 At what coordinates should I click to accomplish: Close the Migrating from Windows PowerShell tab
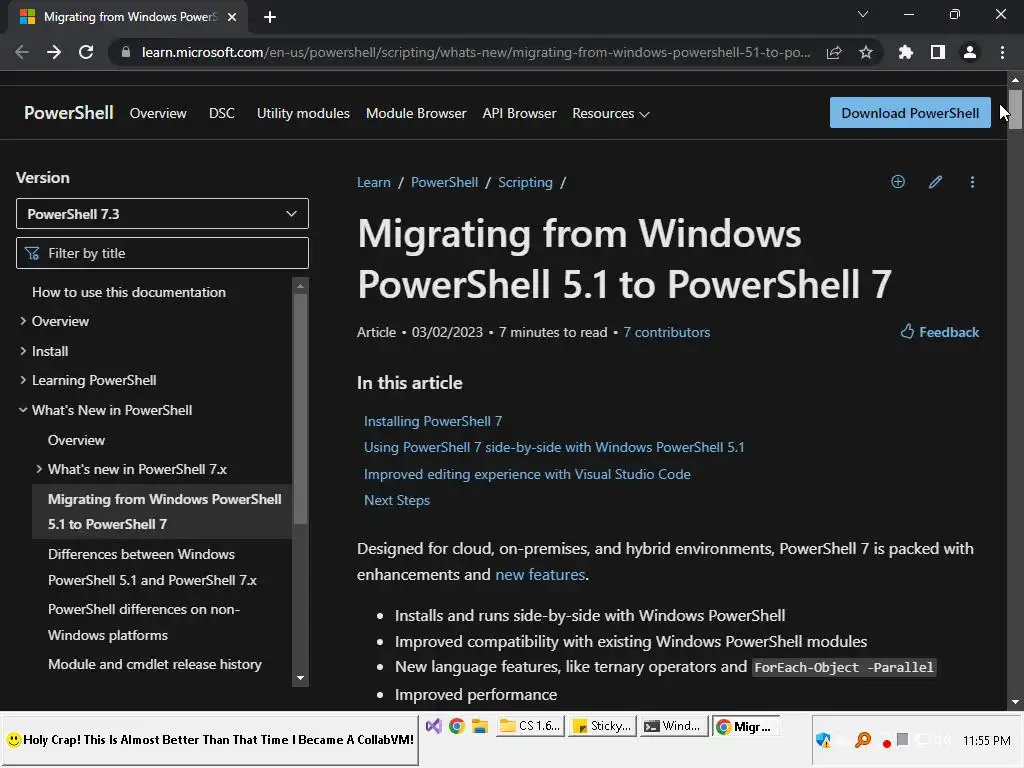coord(232,17)
